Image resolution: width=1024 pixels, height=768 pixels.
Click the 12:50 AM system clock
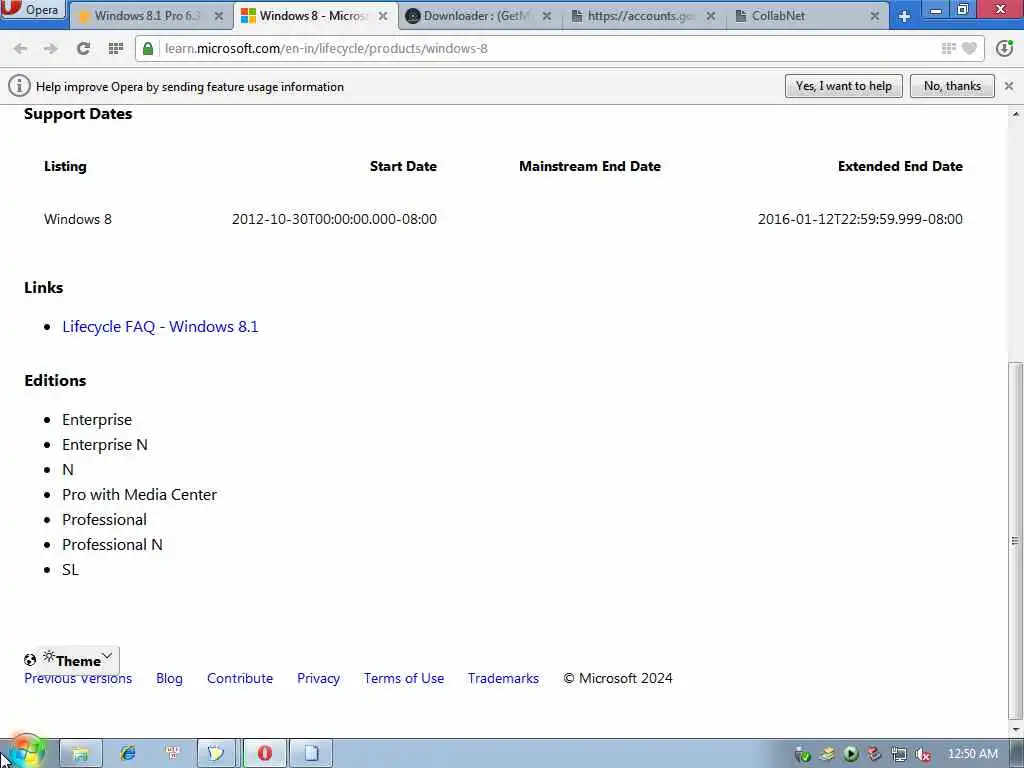coord(972,754)
